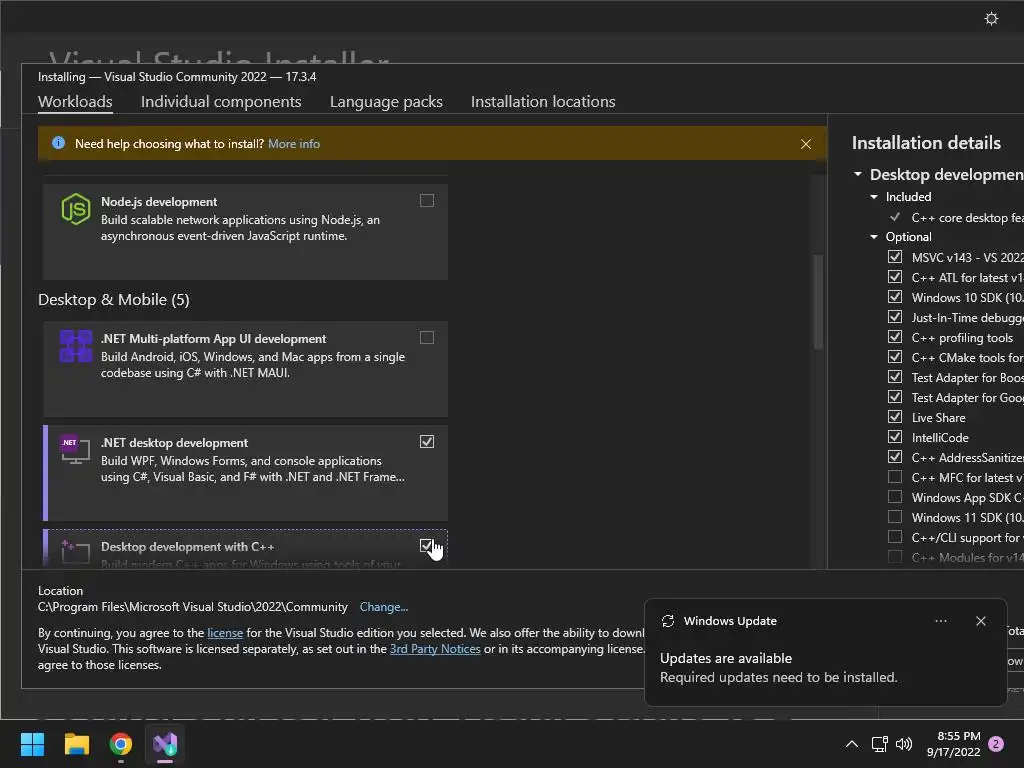Uncheck the .NET desktop development workload

pos(426,441)
